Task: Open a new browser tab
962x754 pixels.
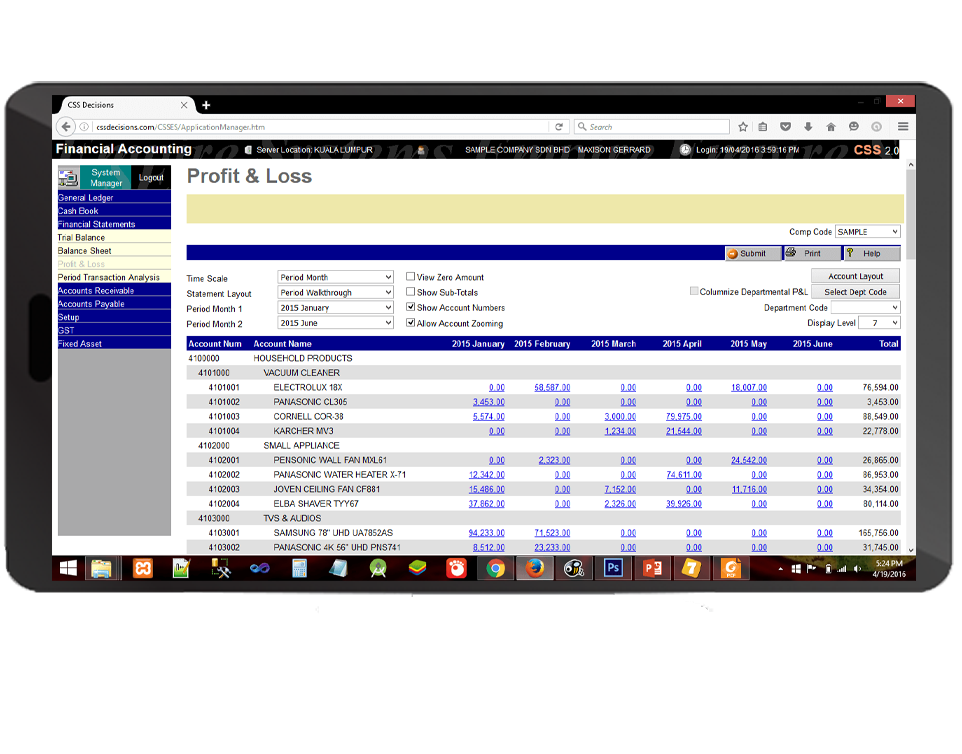Action: tap(206, 106)
